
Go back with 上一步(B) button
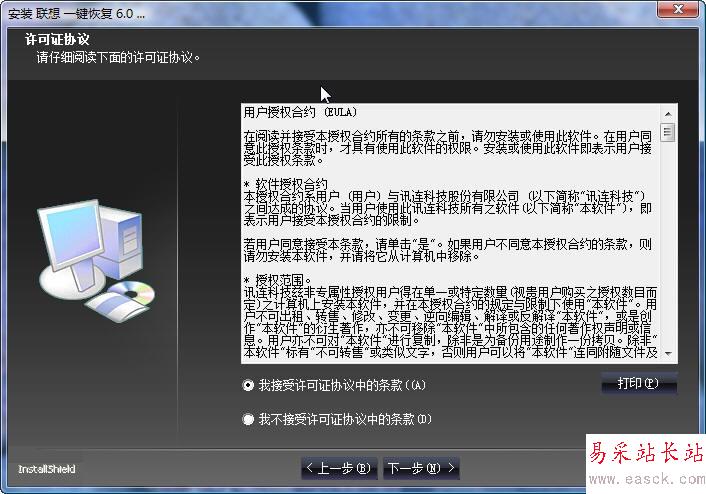click(x=339, y=468)
